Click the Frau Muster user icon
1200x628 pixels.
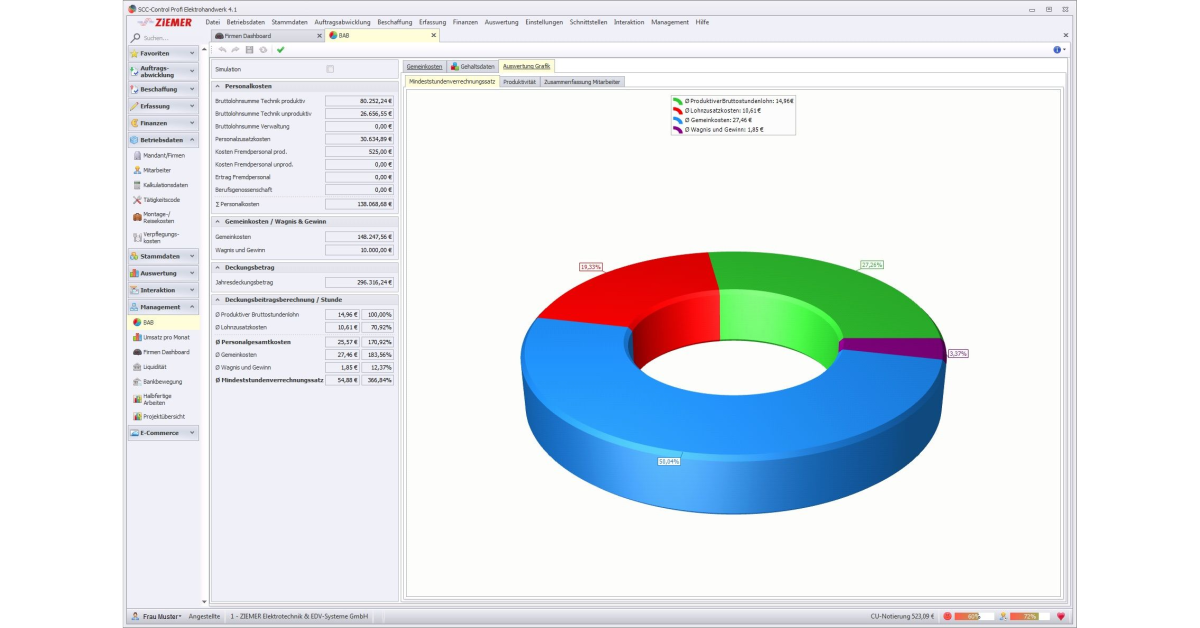pyautogui.click(x=135, y=616)
